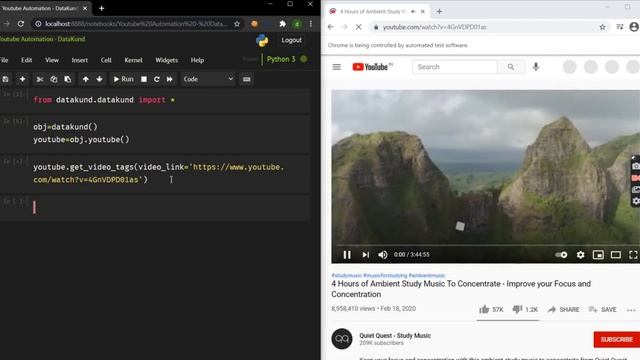
Task: Switch YouTube to theater mode
Action: click(x=616, y=255)
